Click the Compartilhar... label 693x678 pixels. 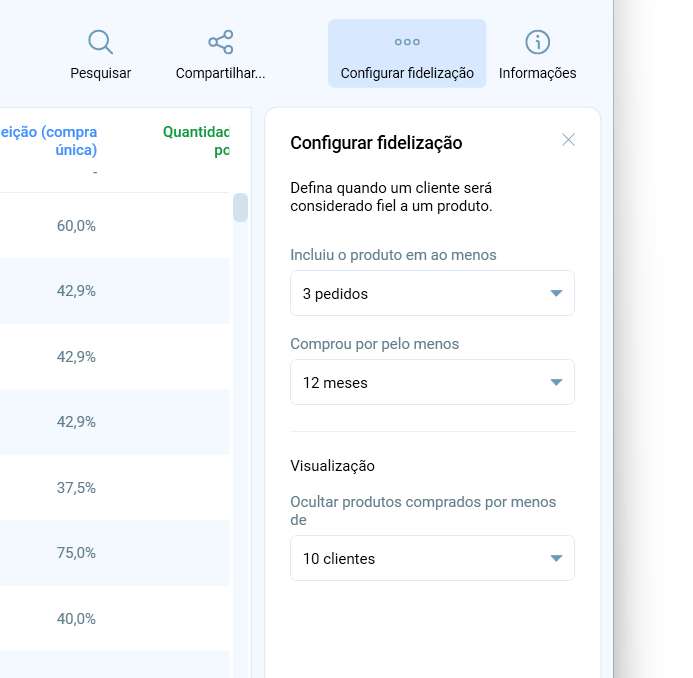click(x=221, y=73)
